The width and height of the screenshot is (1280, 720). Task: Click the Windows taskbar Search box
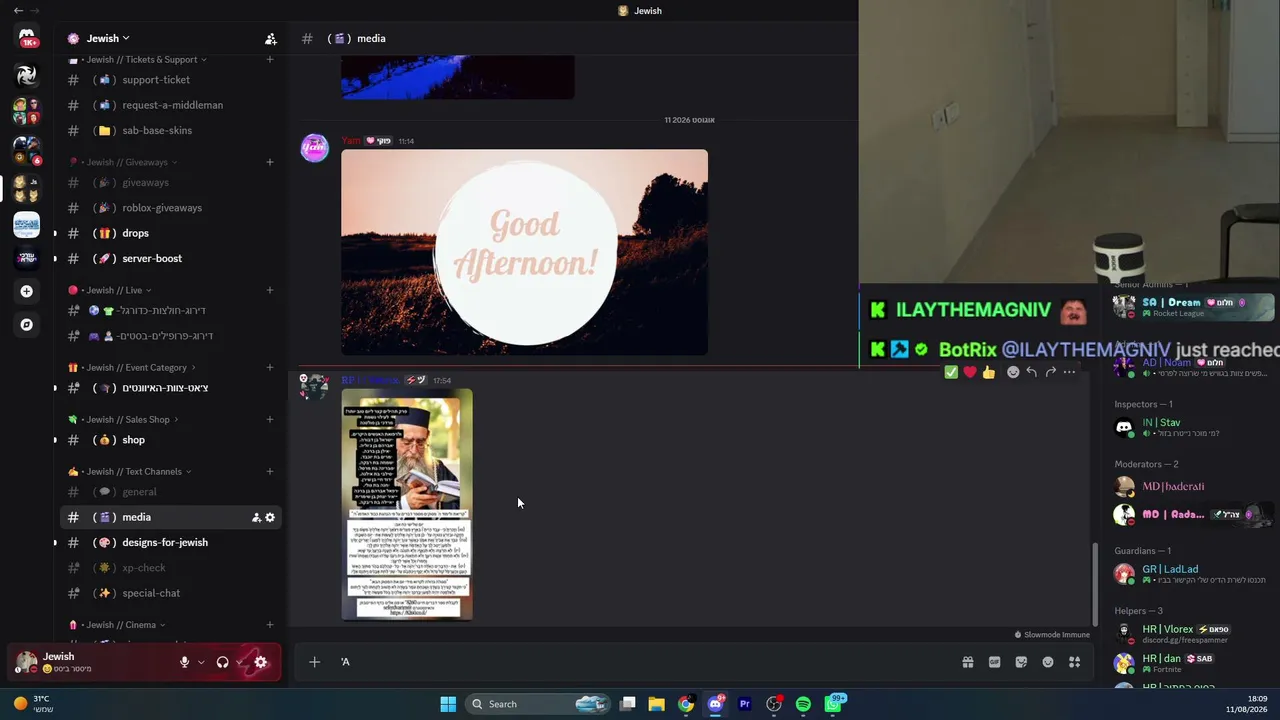point(539,704)
